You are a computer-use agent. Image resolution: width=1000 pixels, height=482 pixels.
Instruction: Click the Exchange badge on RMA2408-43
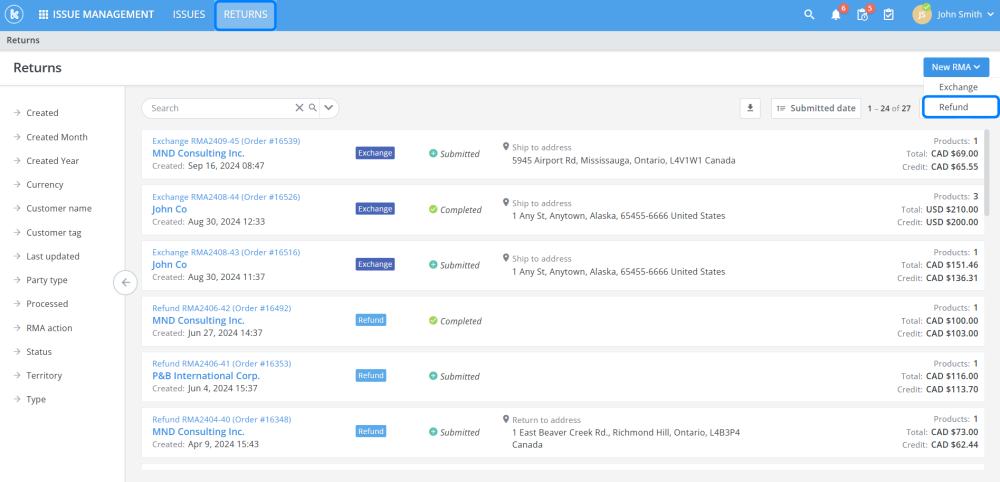pos(375,264)
